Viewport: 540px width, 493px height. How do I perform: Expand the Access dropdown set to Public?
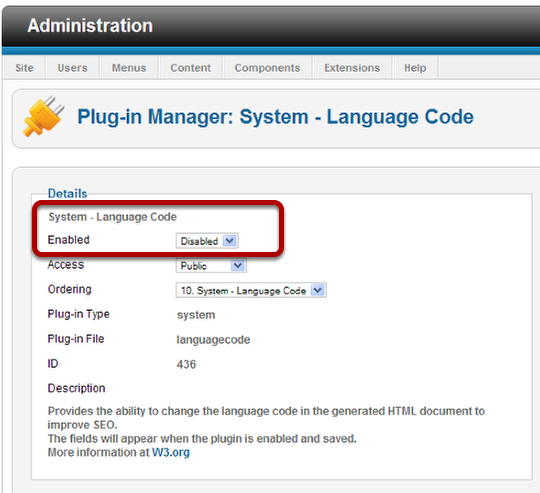[237, 265]
